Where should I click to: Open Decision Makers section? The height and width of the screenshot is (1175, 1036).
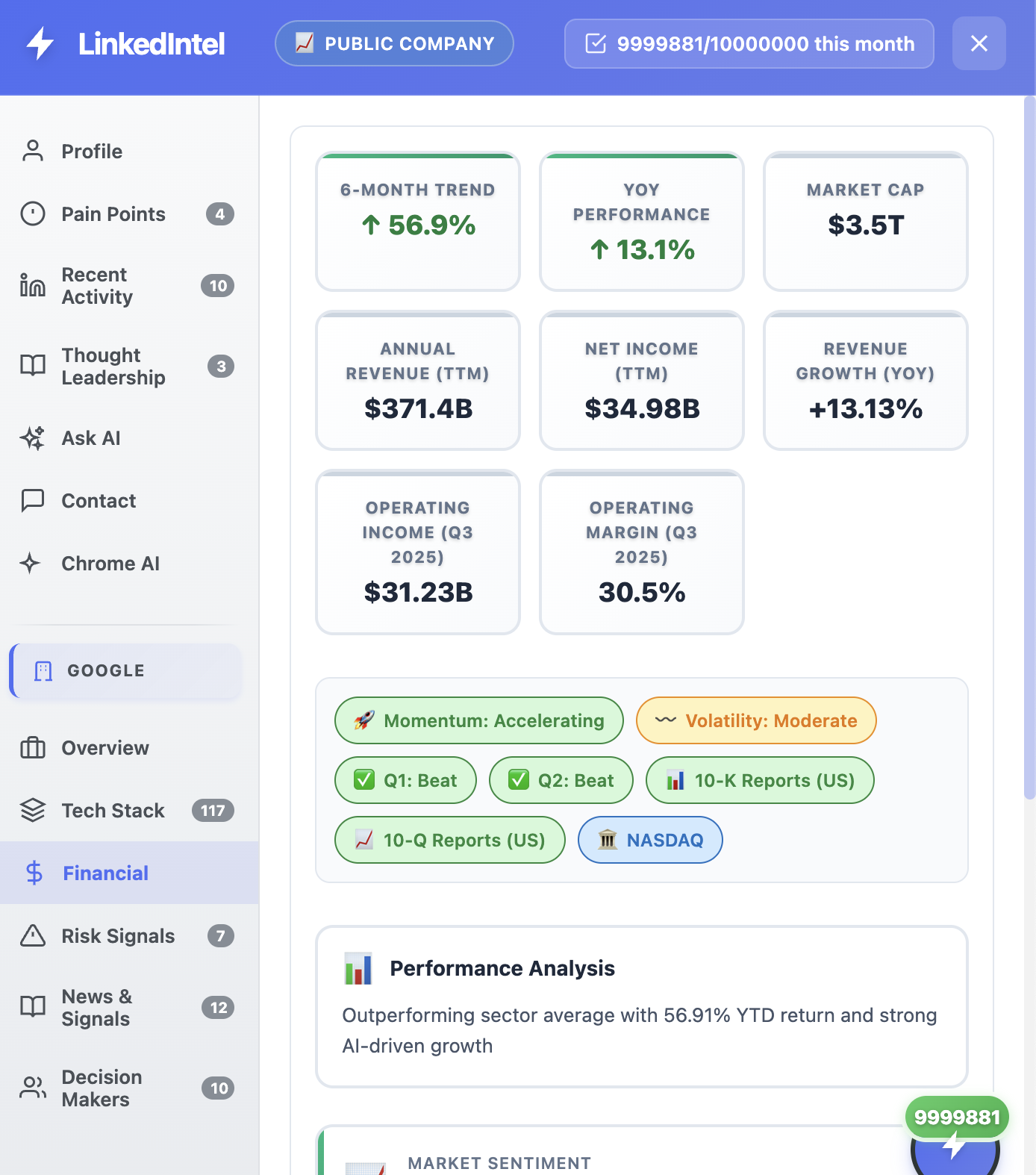pyautogui.click(x=129, y=1088)
